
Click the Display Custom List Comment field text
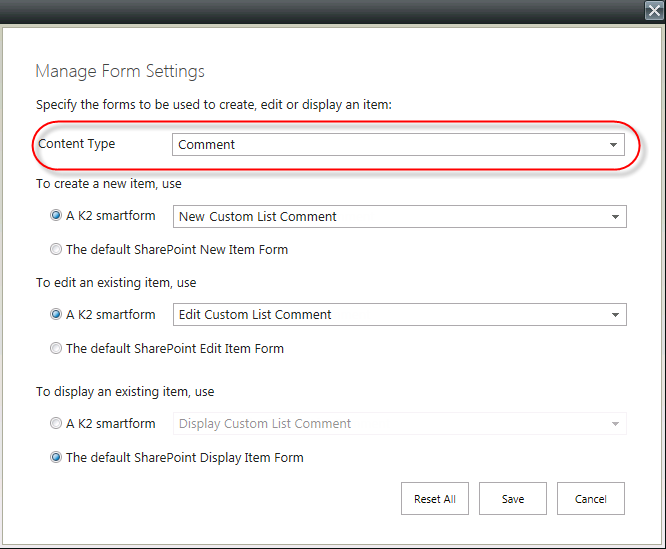[x=265, y=424]
